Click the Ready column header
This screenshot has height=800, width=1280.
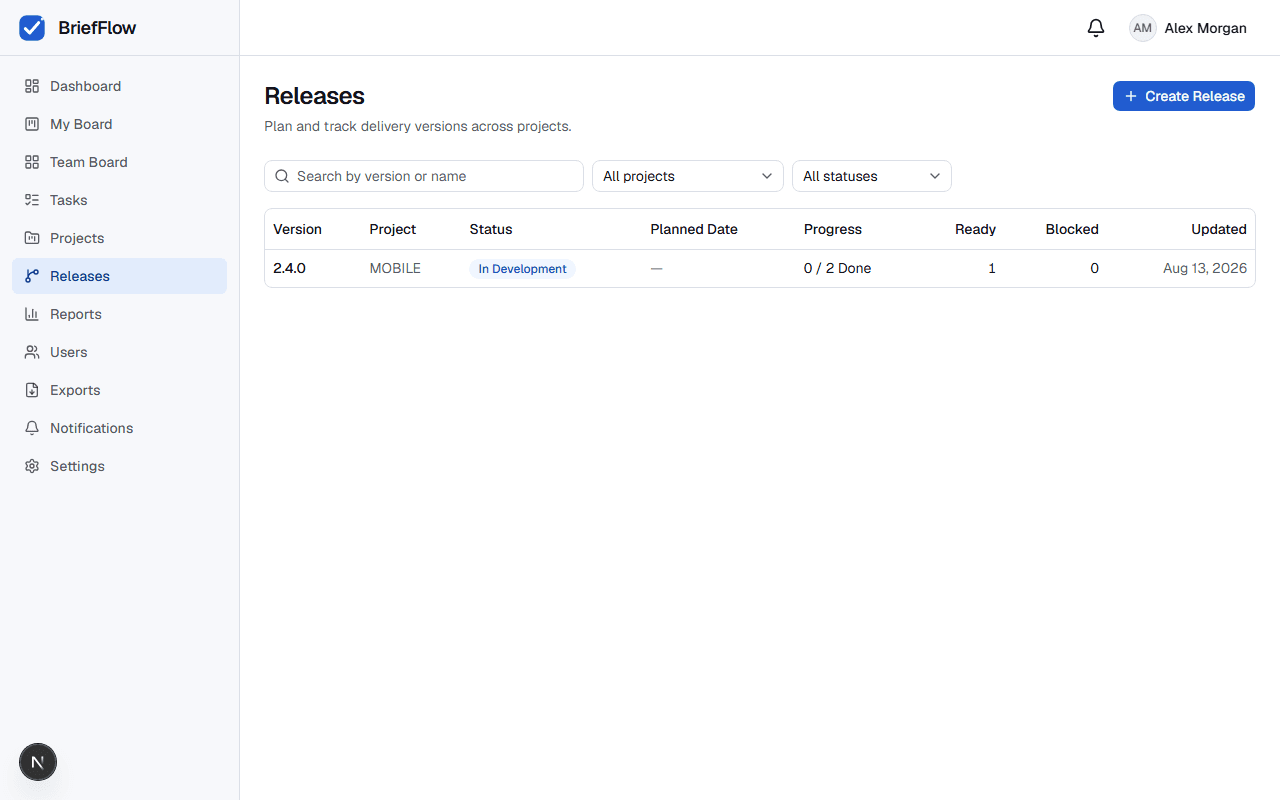pyautogui.click(x=975, y=229)
